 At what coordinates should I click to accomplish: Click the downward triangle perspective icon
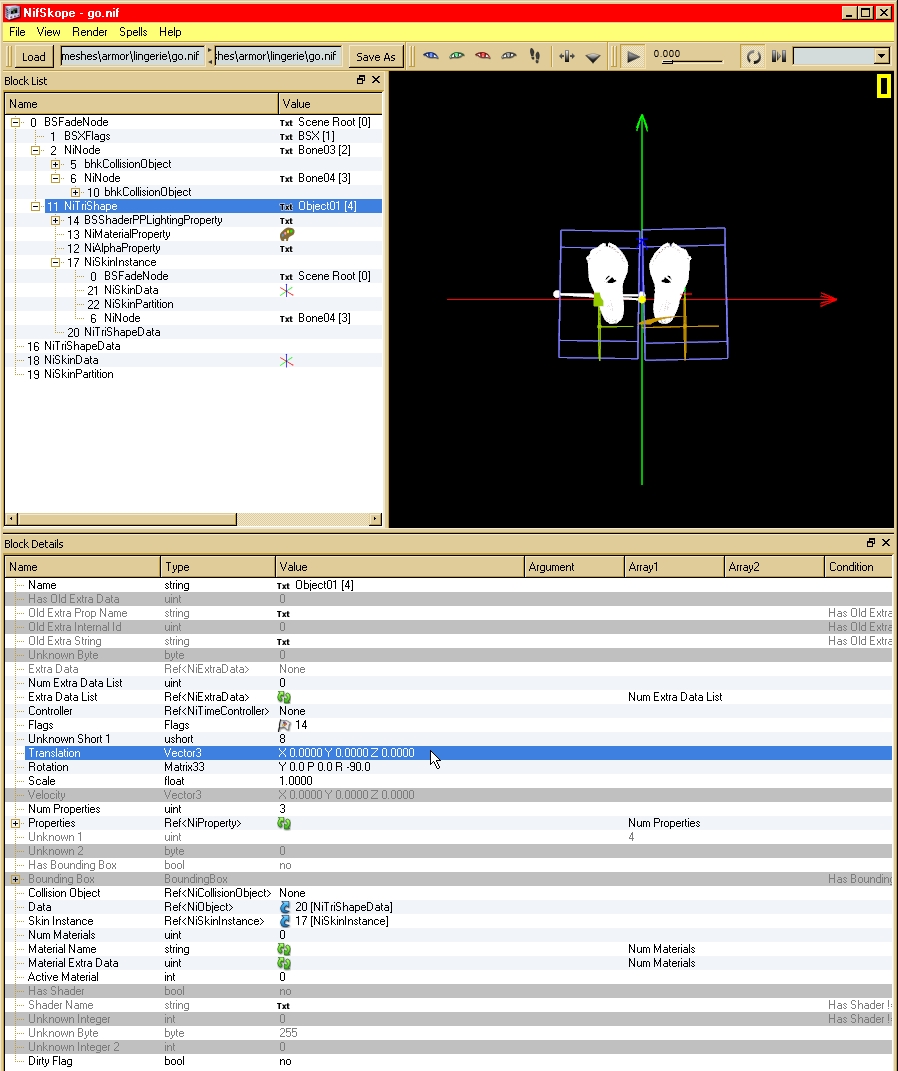pos(593,57)
